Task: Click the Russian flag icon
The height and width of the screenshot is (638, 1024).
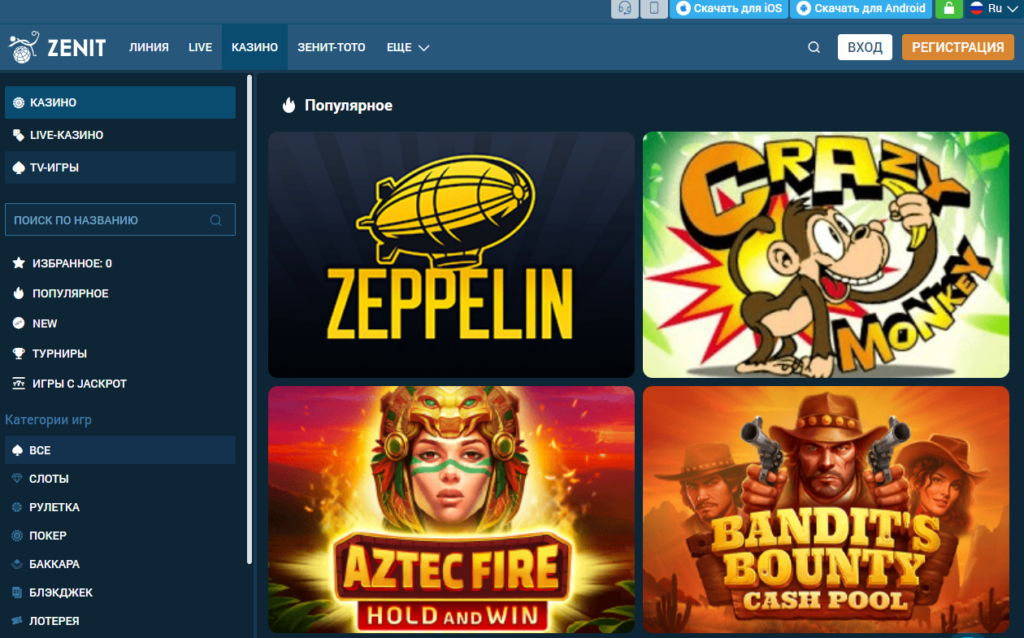Action: pyautogui.click(x=976, y=8)
